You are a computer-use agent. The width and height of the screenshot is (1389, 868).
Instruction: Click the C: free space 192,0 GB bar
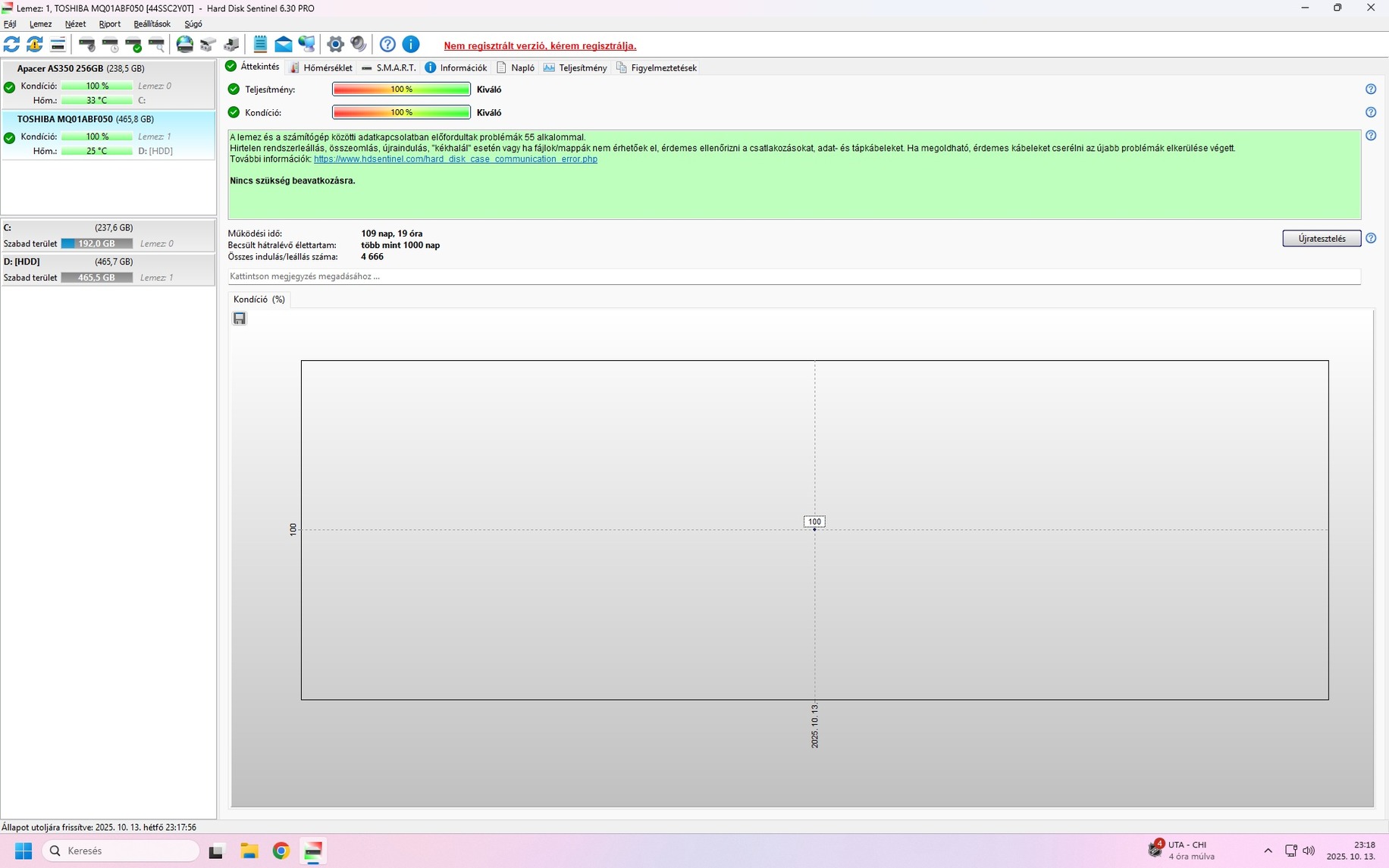coord(97,243)
